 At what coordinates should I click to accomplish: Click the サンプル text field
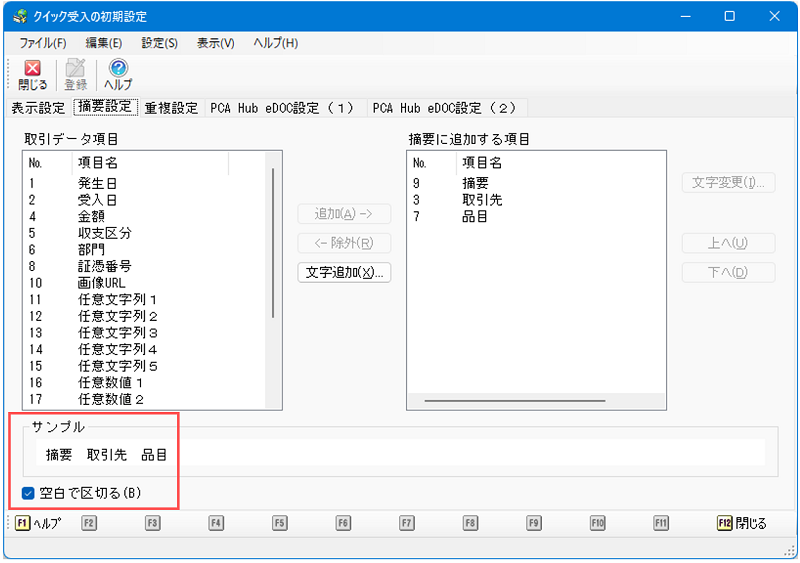pyautogui.click(x=401, y=453)
